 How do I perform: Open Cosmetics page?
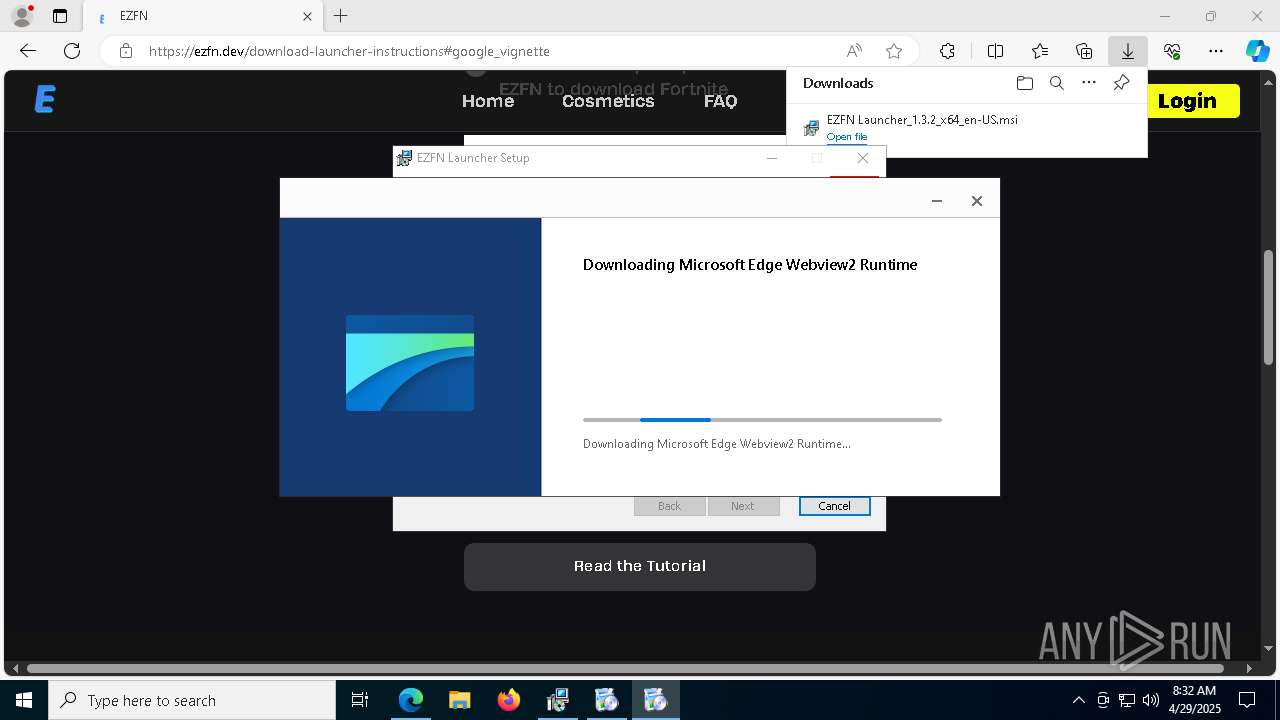tap(608, 101)
